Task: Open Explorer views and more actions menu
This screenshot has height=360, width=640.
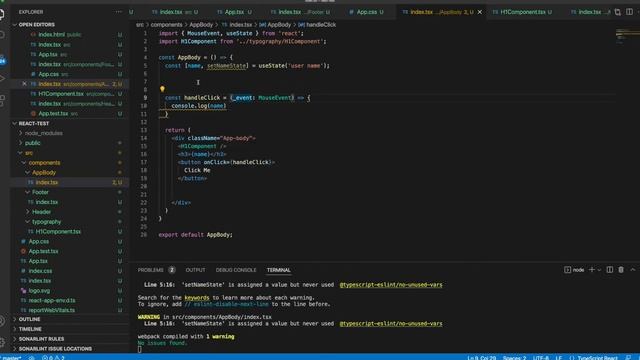Action: (x=118, y=12)
